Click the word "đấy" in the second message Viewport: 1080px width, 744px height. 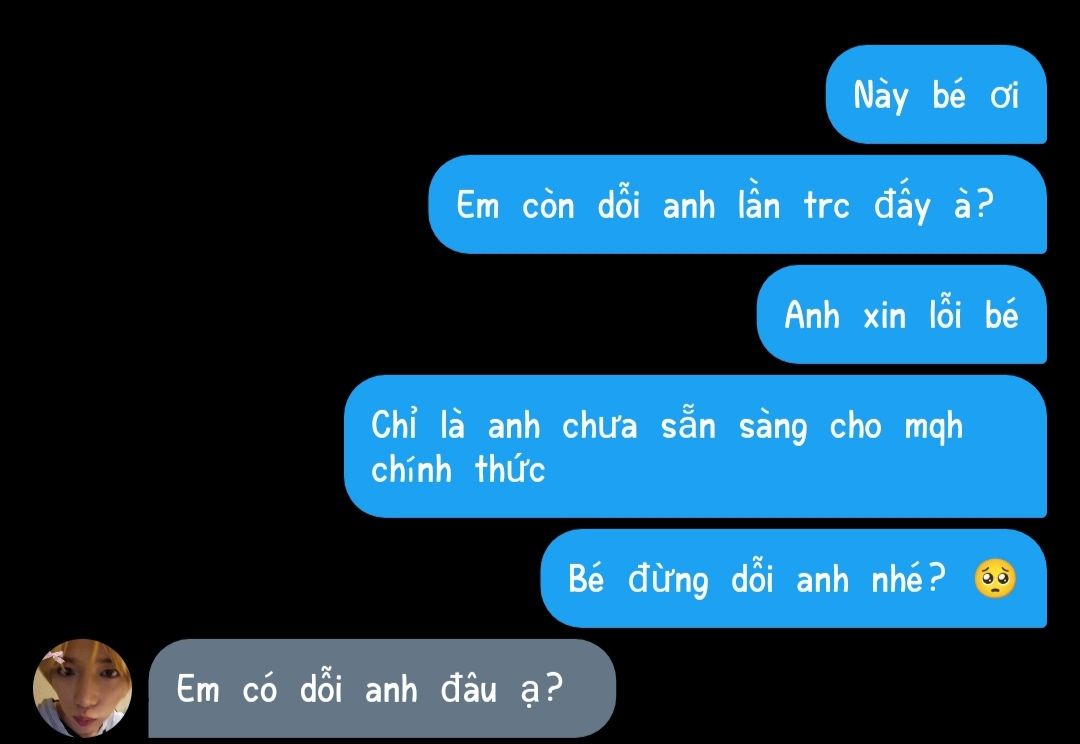click(902, 205)
